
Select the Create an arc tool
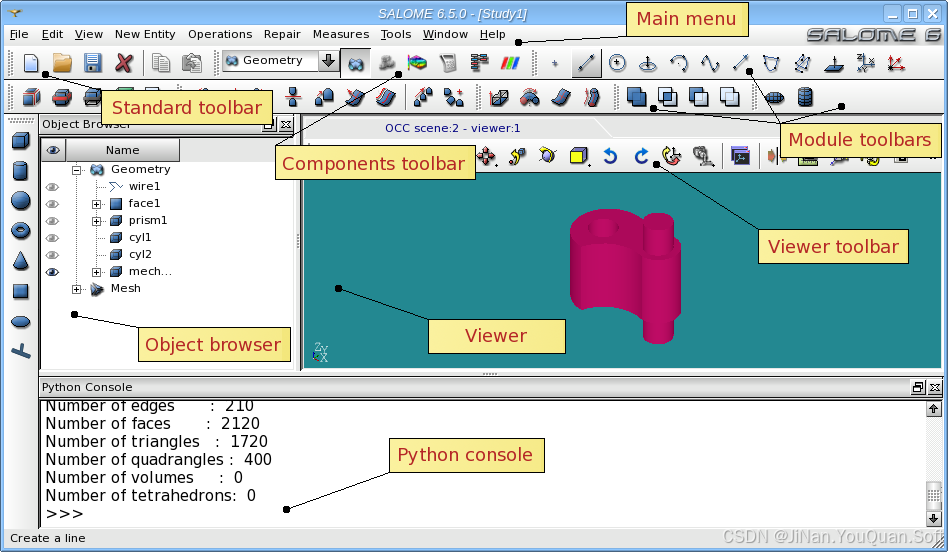680,63
